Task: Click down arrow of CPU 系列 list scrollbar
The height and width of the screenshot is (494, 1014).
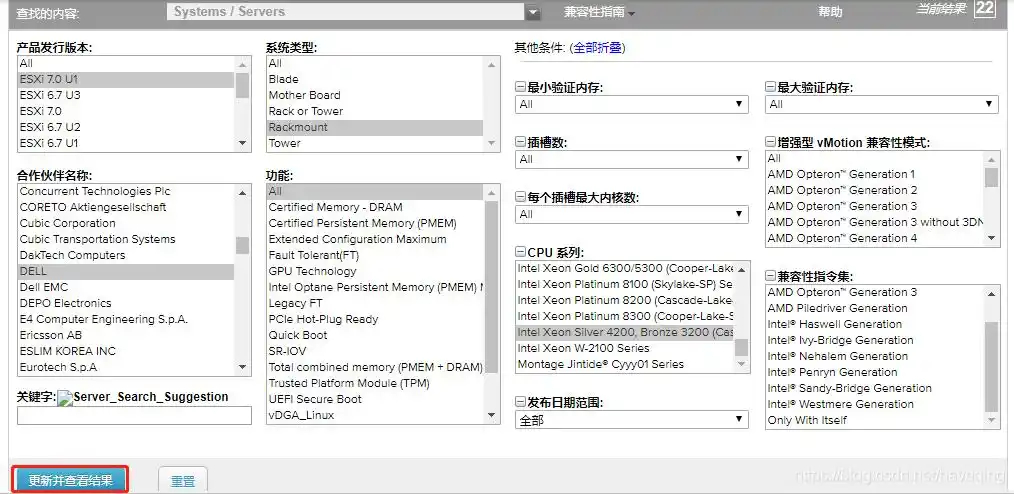Action: (742, 364)
